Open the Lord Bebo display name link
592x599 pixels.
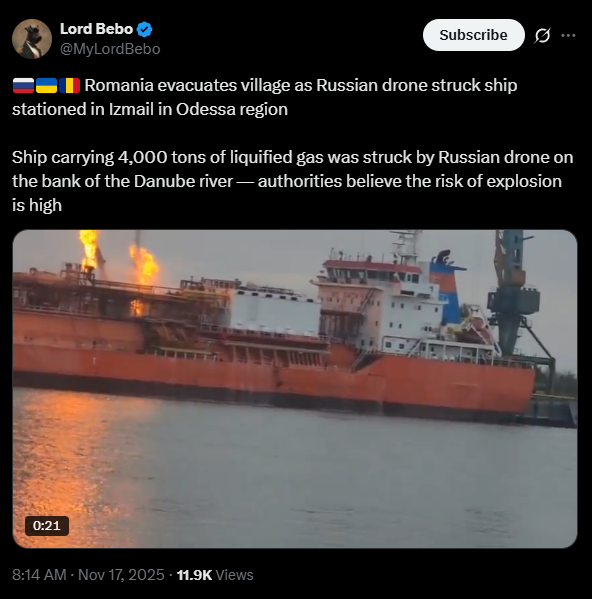pos(96,29)
